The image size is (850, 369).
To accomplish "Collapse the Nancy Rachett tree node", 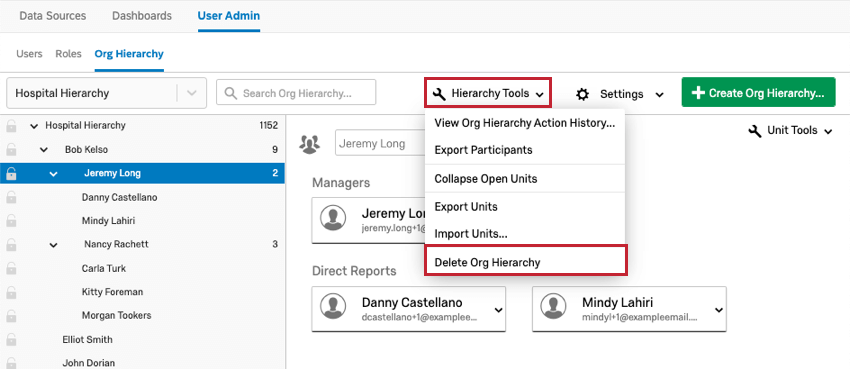I will (53, 245).
